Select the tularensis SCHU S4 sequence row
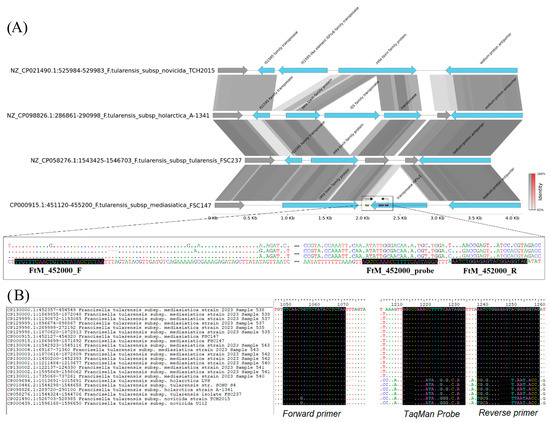The image size is (550, 422). click(x=121, y=385)
